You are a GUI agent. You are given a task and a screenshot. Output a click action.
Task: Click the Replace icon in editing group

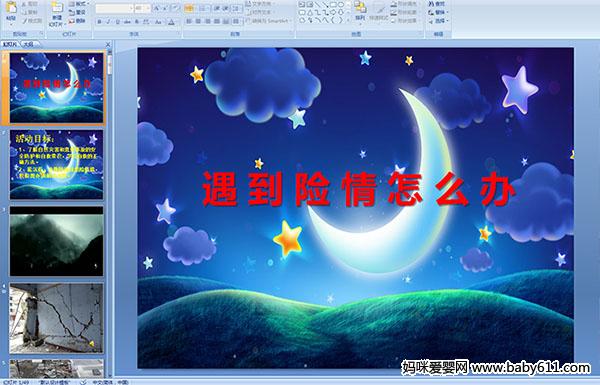tap(437, 12)
